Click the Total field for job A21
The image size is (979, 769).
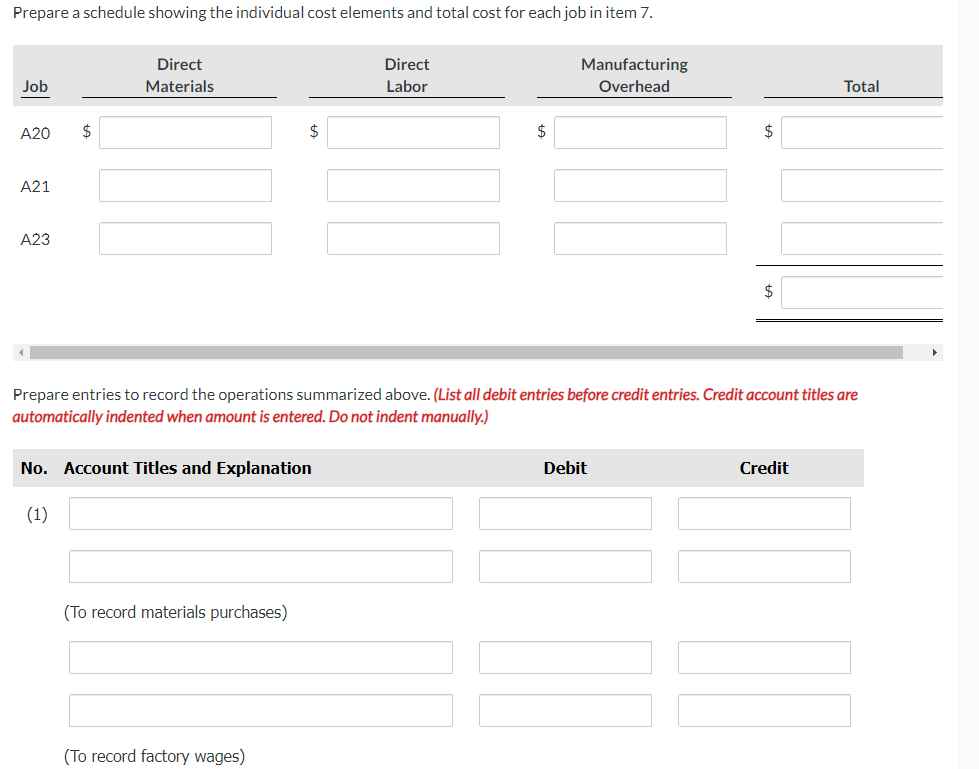coord(865,184)
